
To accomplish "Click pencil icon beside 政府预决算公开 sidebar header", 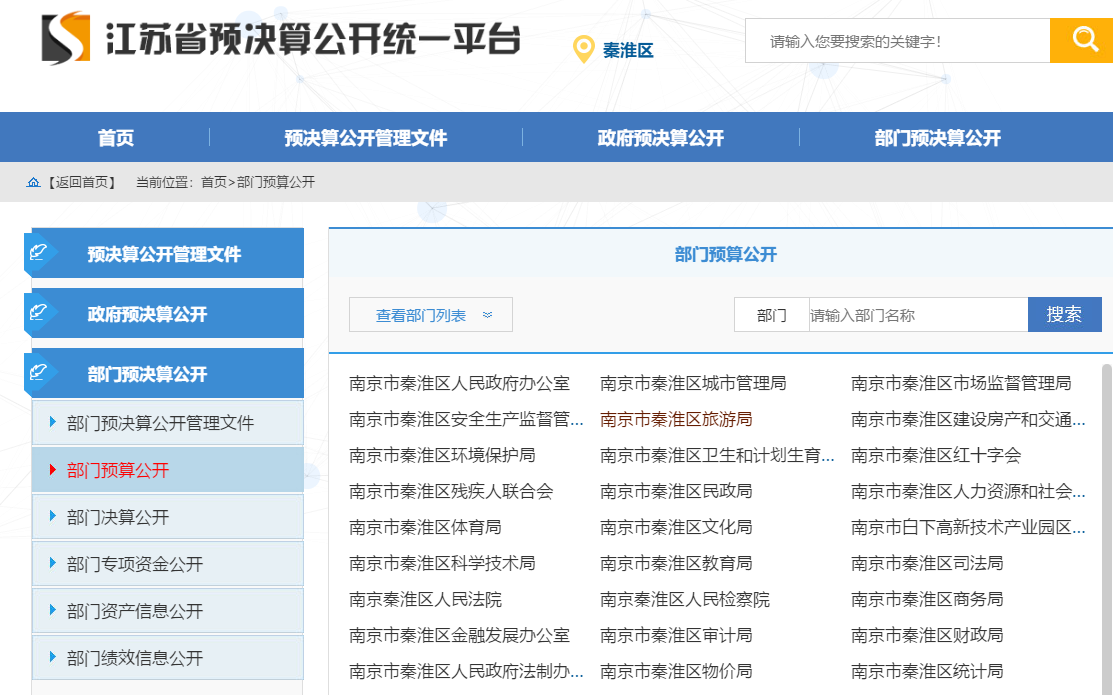I will pyautogui.click(x=40, y=313).
